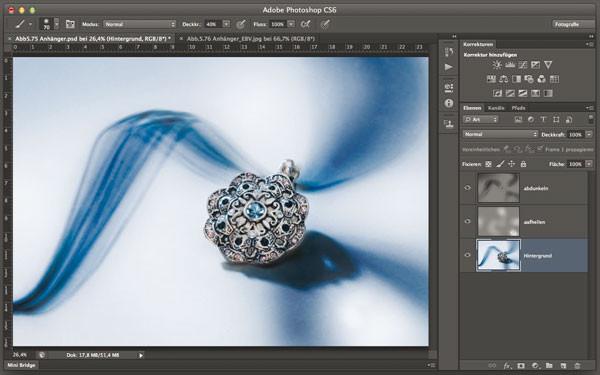Add Invert adjustment layer
This screenshot has height=375, width=600.
pyautogui.click(x=497, y=93)
